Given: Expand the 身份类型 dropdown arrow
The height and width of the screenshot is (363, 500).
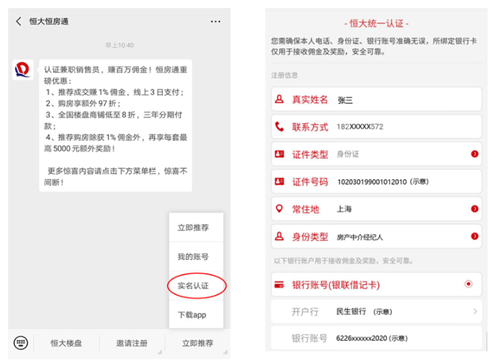Looking at the screenshot, I should click(x=475, y=236).
